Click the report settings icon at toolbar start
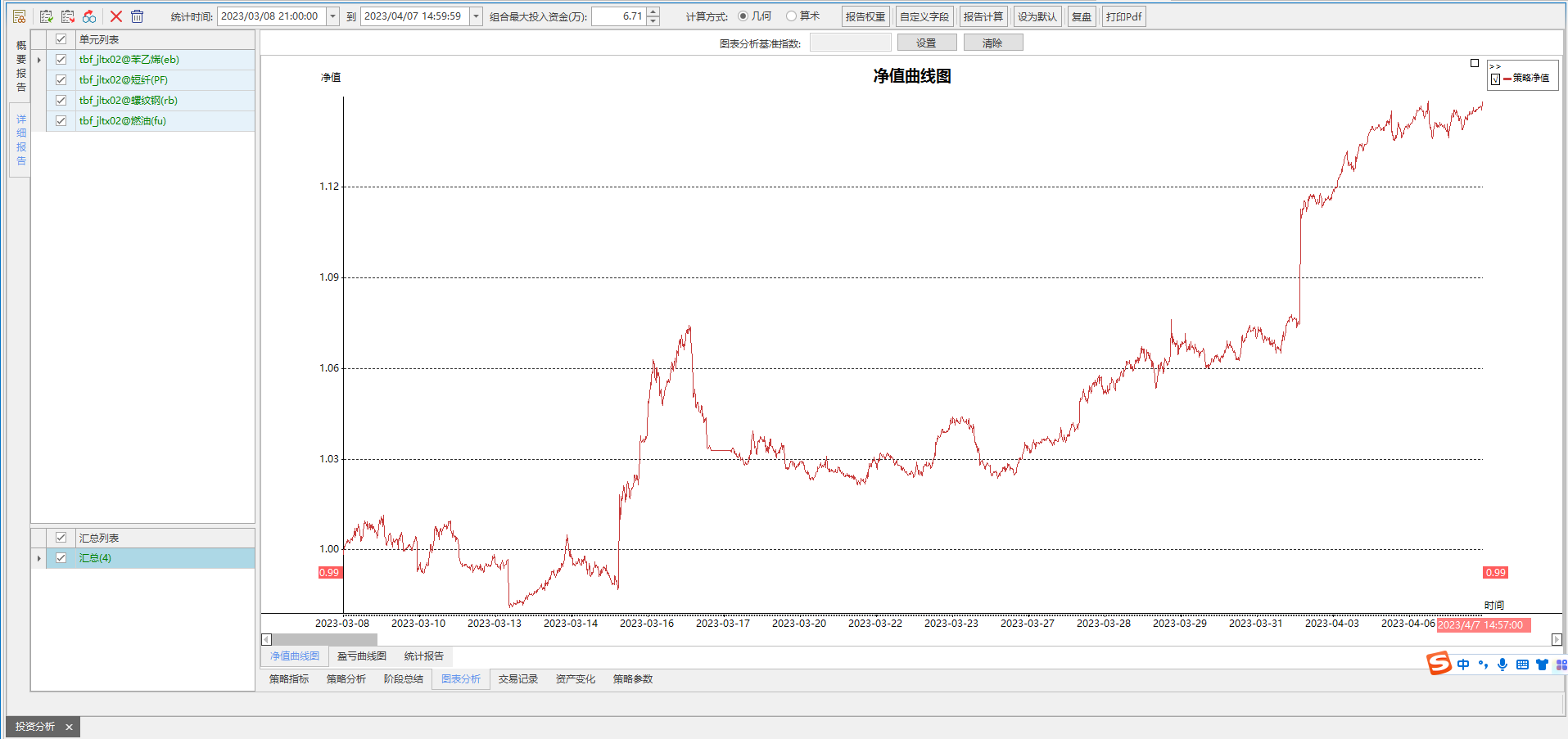1568x739 pixels. point(20,16)
